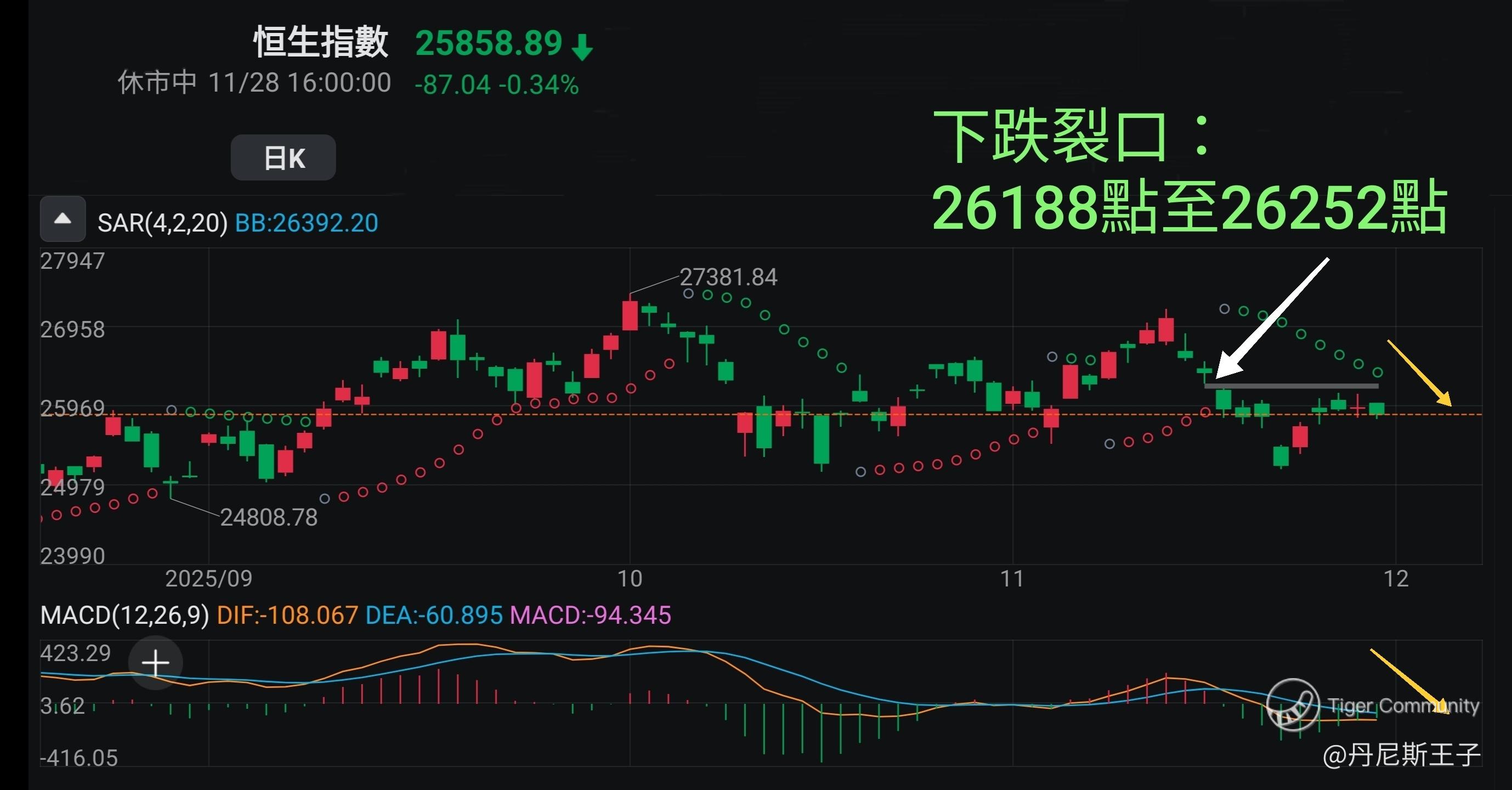This screenshot has height=790, width=1512.
Task: Open SAR(4,2,20) indicator settings label
Action: 162,223
